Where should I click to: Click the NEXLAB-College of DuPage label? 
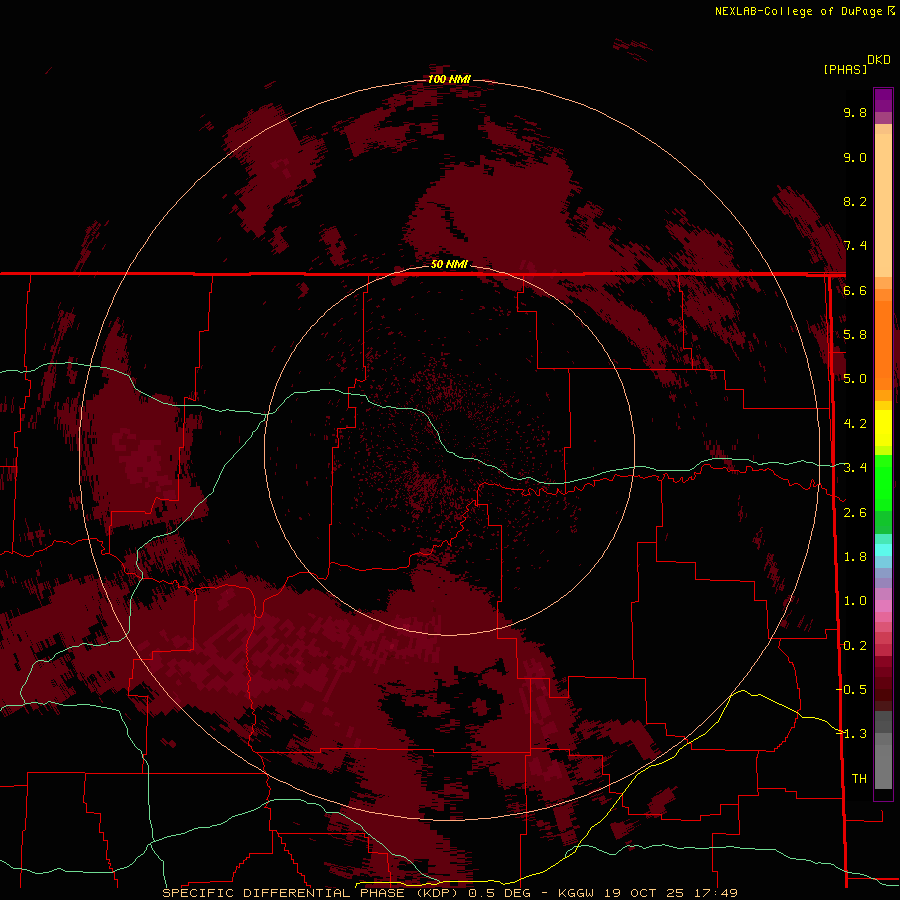(798, 11)
